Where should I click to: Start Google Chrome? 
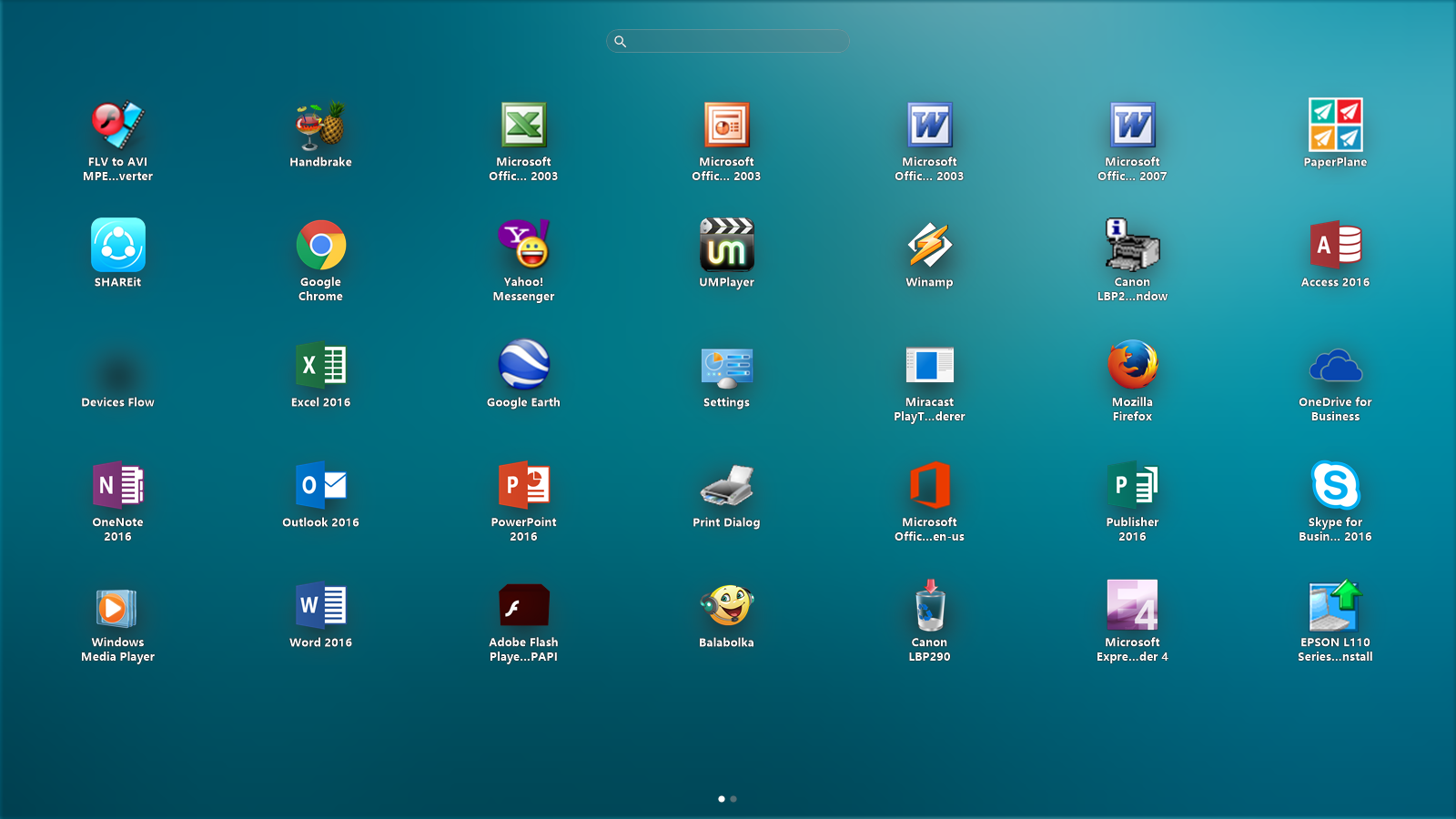[319, 247]
